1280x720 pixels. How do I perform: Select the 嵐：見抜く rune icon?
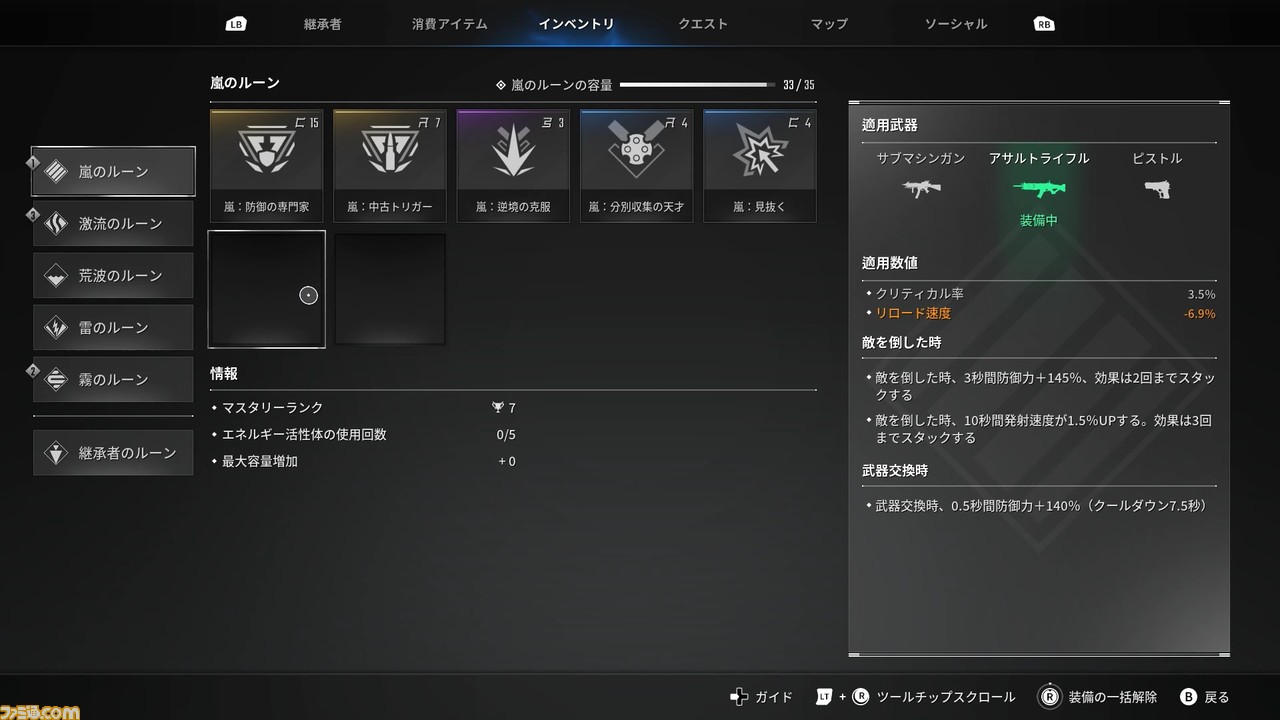pos(759,151)
